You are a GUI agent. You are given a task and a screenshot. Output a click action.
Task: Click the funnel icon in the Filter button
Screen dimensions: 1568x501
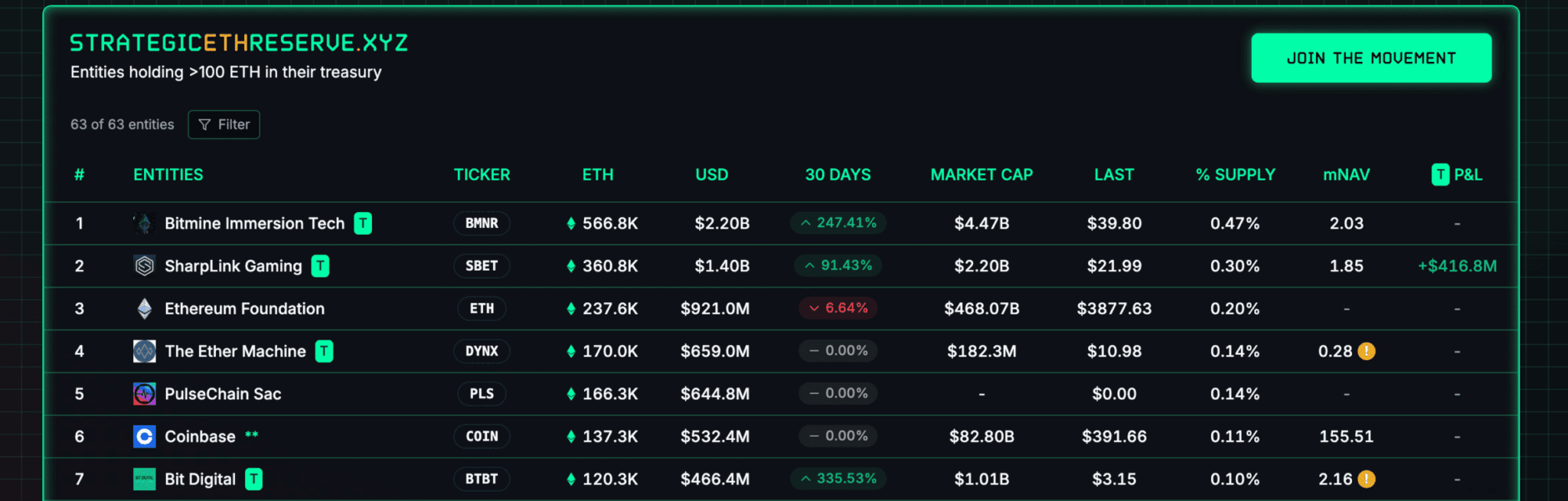[x=204, y=125]
